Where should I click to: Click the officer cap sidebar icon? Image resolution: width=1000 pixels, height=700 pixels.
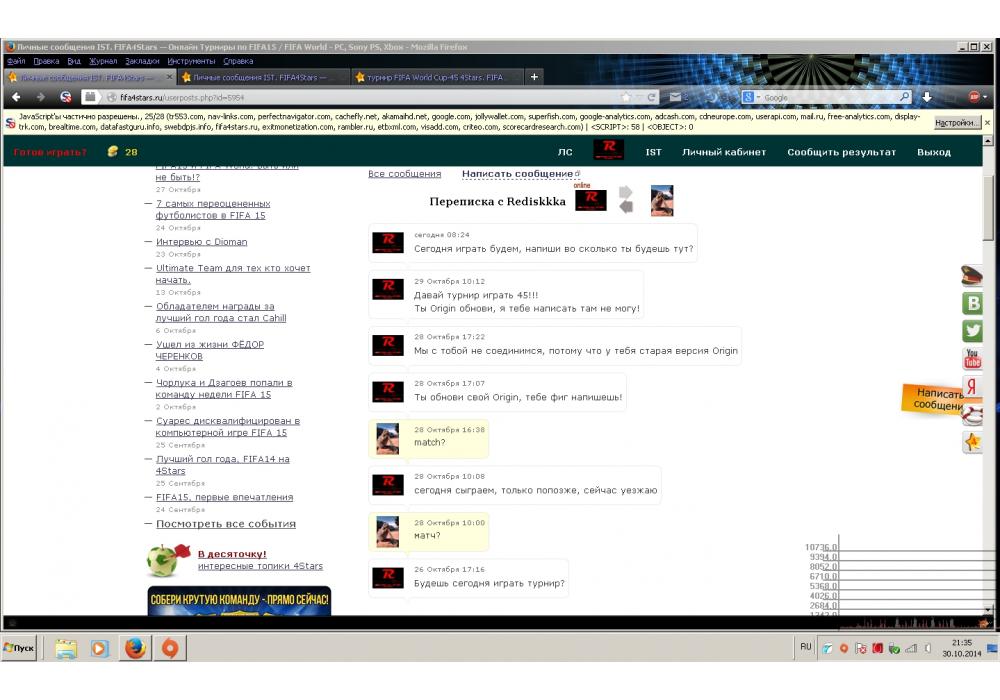click(x=971, y=277)
